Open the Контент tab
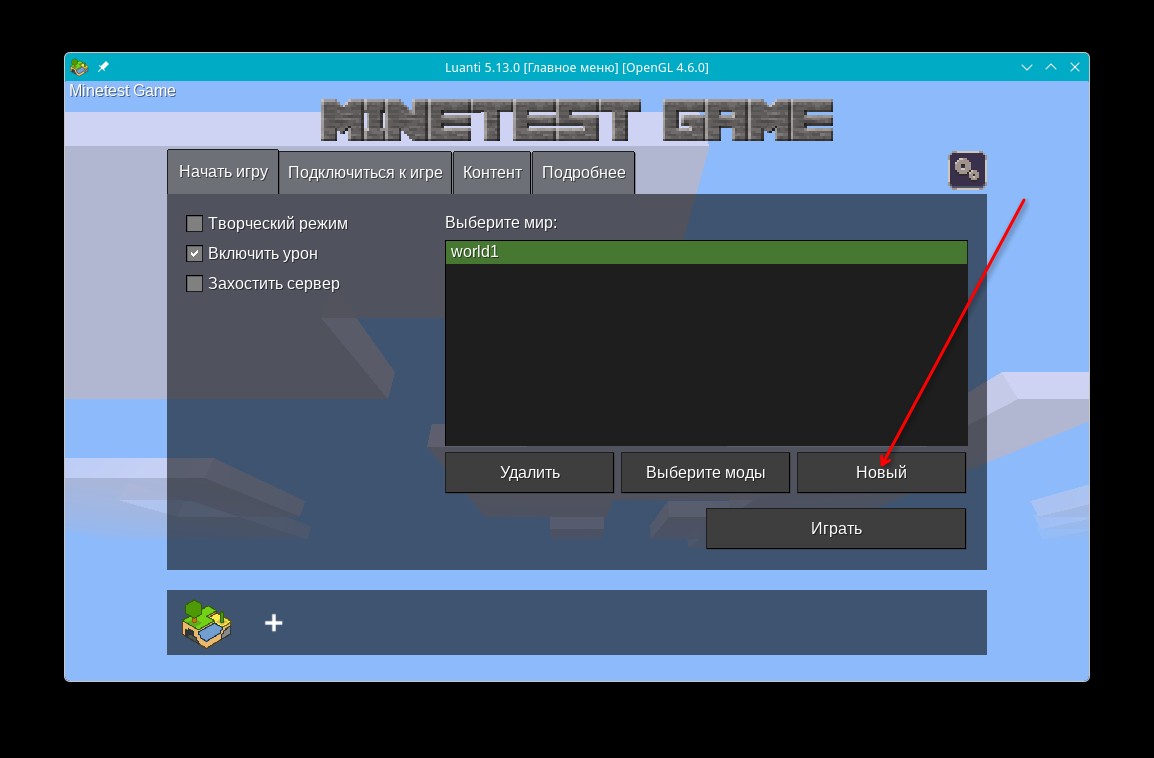 click(x=492, y=173)
